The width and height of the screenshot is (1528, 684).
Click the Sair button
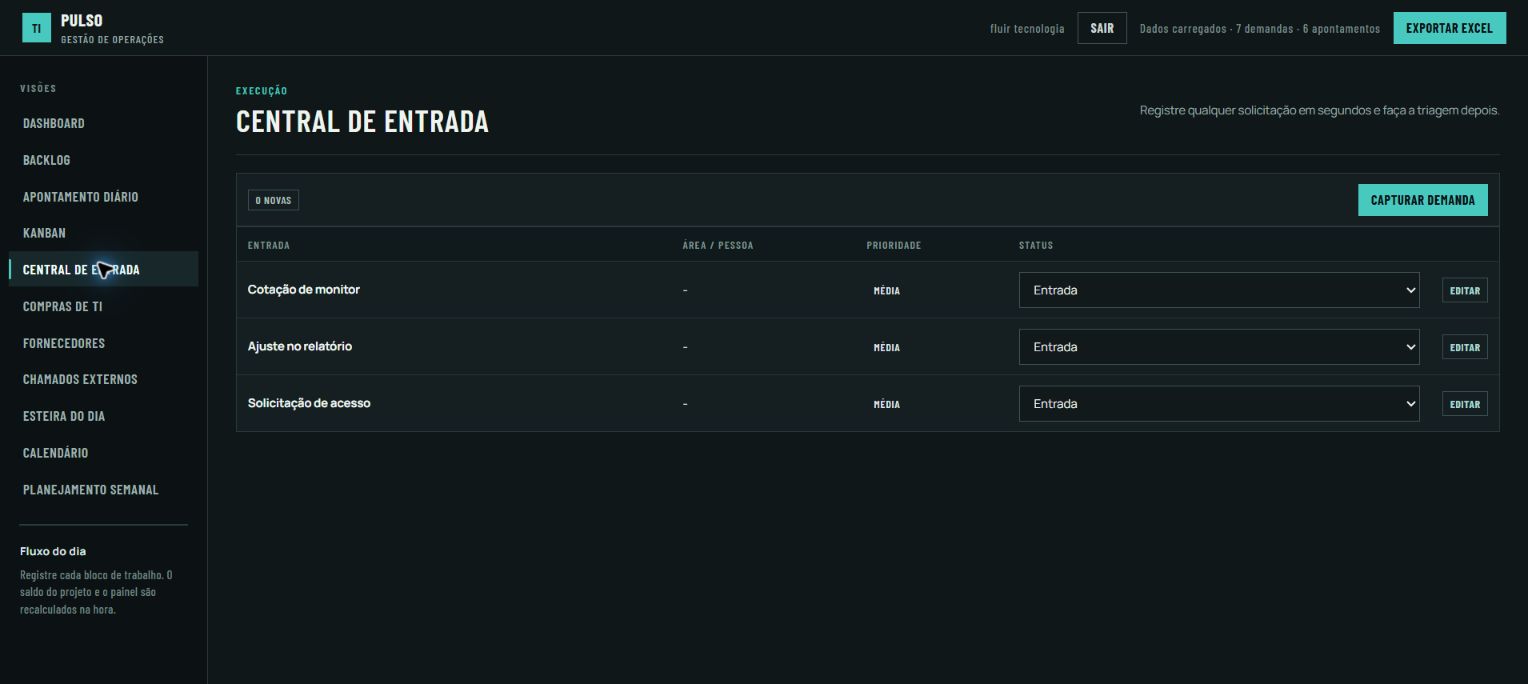pos(1102,28)
